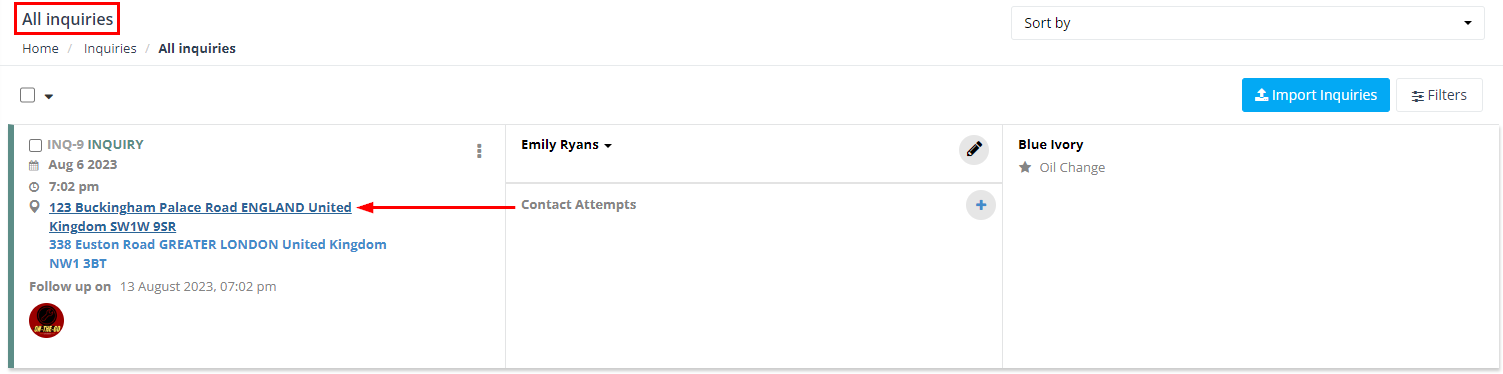Open the three-dot inquiry options menu
Image resolution: width=1503 pixels, height=374 pixels.
coord(479,151)
